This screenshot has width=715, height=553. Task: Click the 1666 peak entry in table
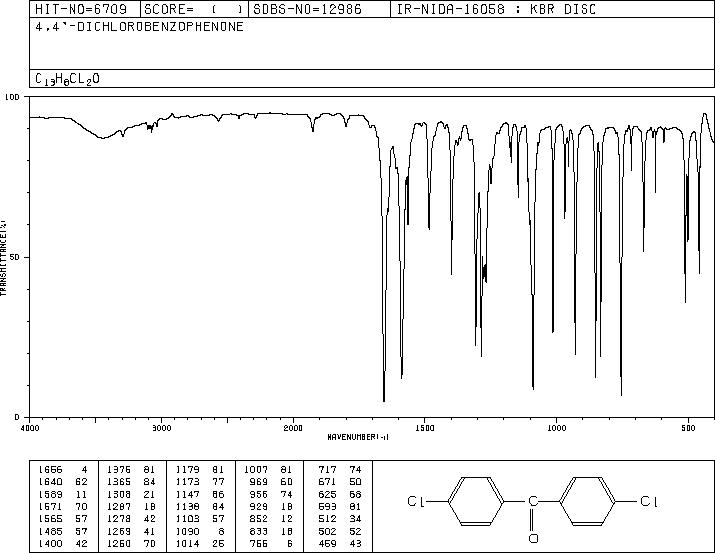tap(63, 470)
